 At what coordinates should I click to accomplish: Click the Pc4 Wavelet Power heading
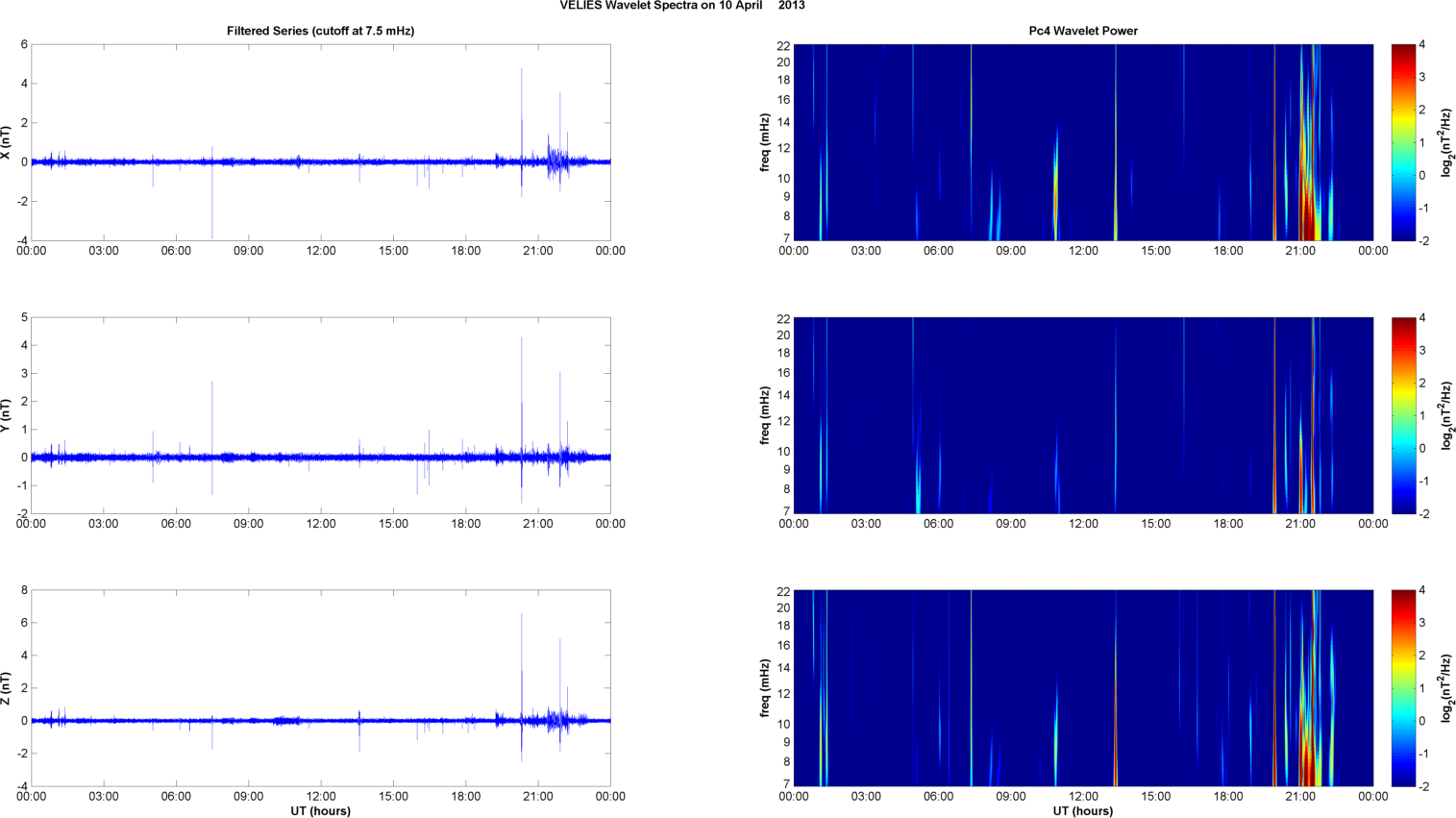click(x=1083, y=31)
